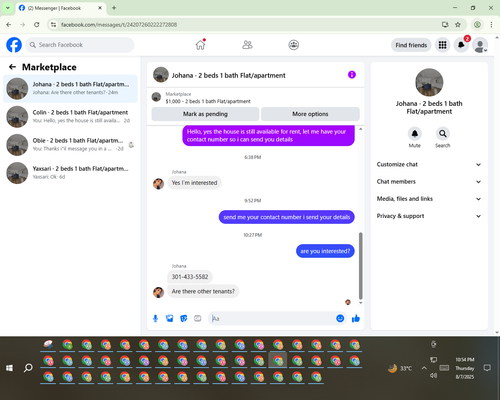Click the '301-433-5582' message bubble
This screenshot has width=500, height=400.
click(190, 277)
